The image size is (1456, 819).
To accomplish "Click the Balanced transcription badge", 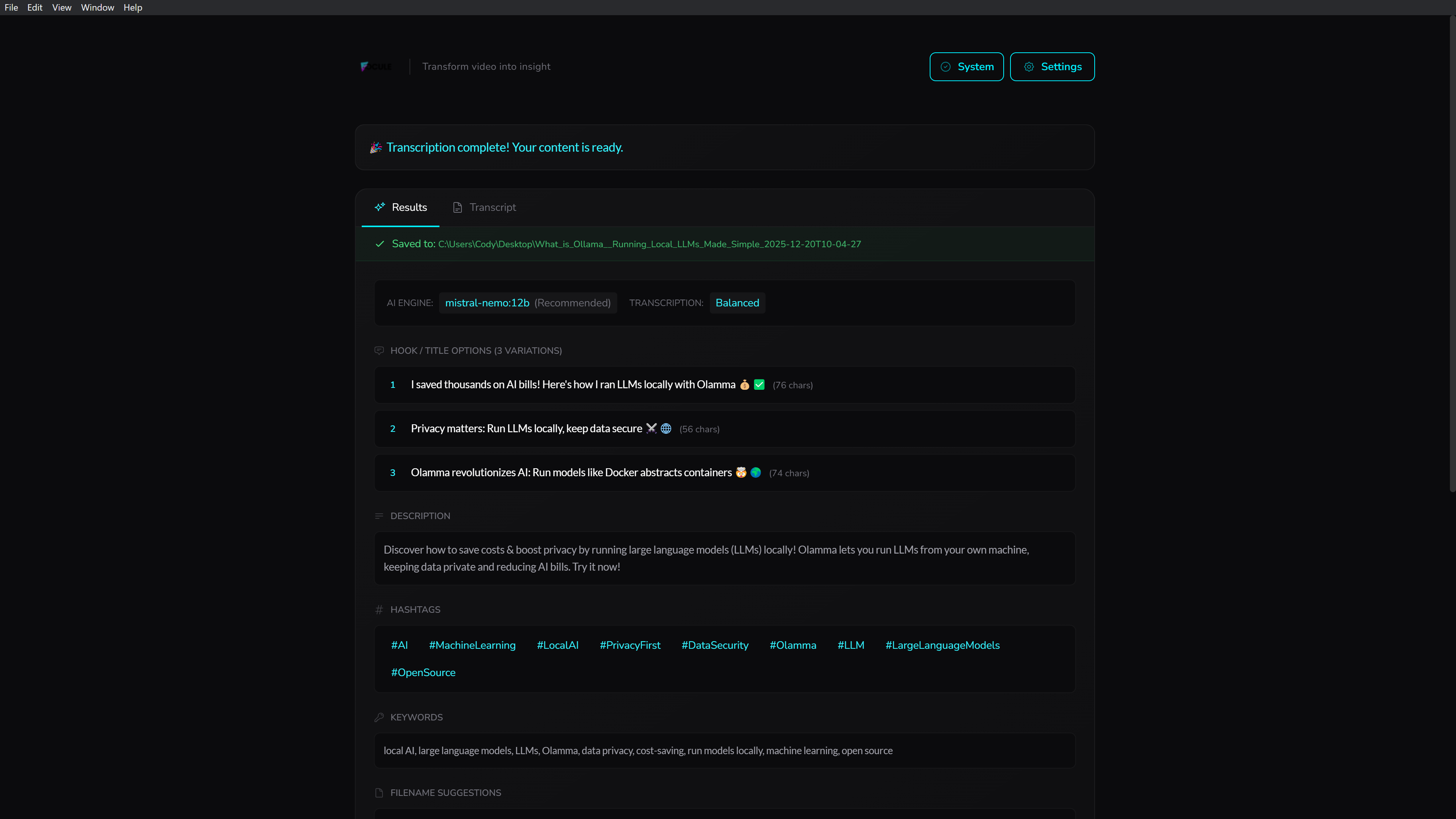I will 737,303.
